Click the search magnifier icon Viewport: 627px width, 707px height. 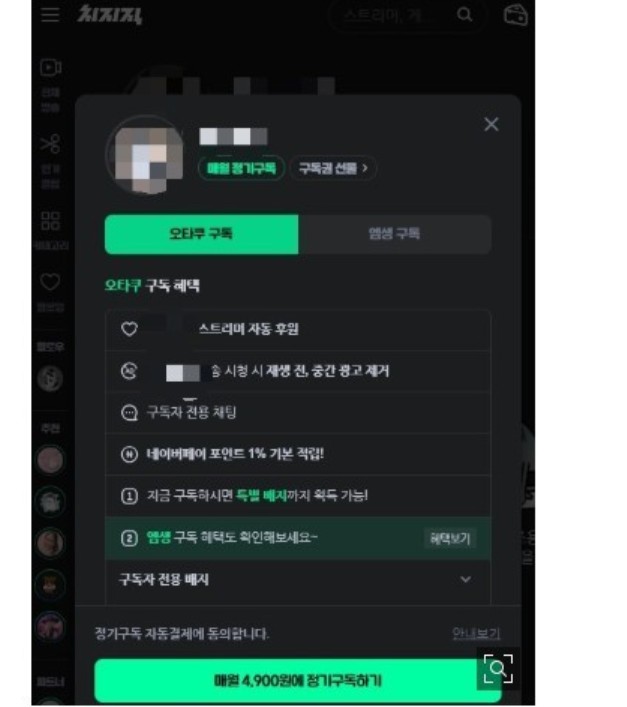(464, 15)
